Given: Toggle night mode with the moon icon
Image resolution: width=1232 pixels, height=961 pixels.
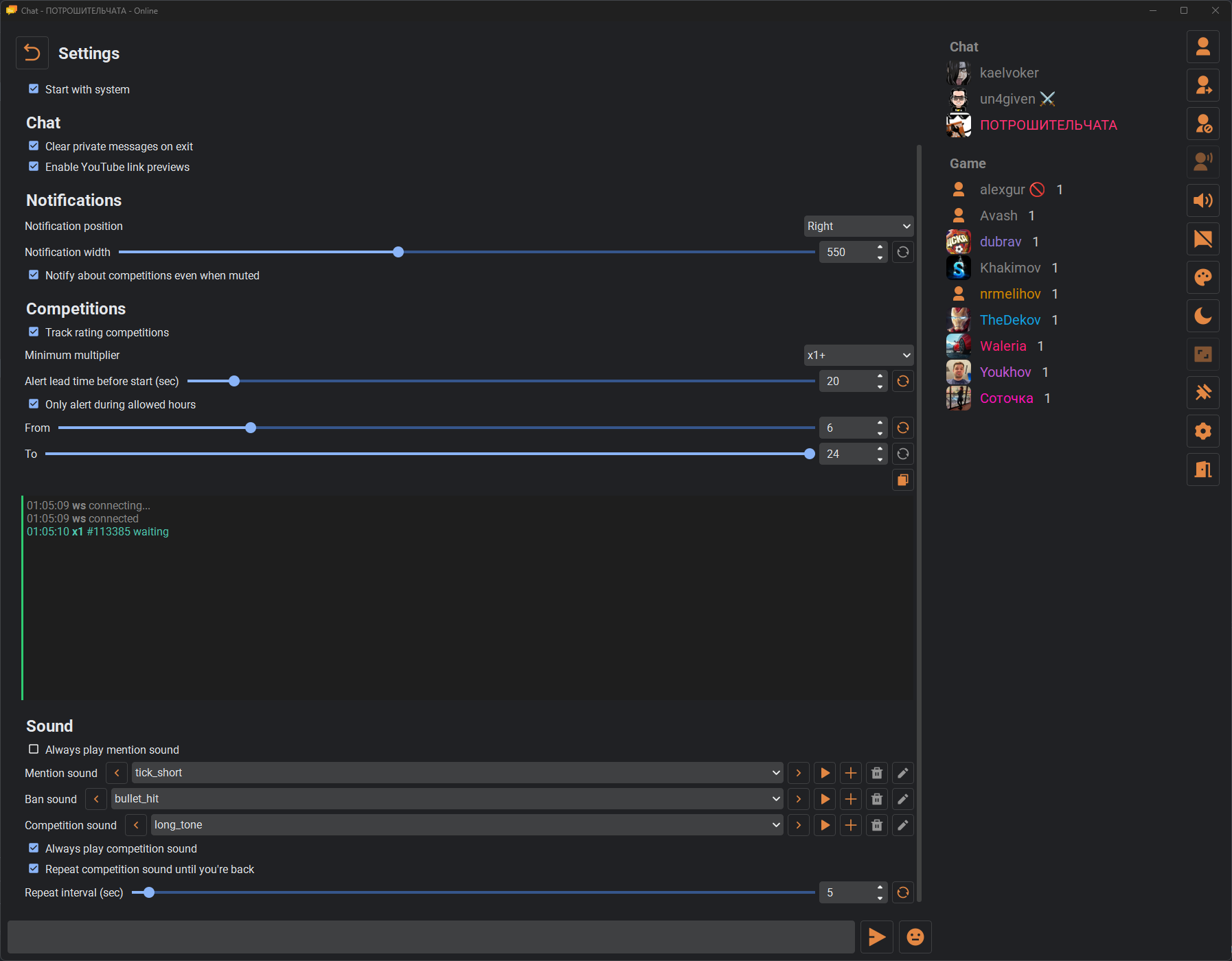Looking at the screenshot, I should (1203, 316).
